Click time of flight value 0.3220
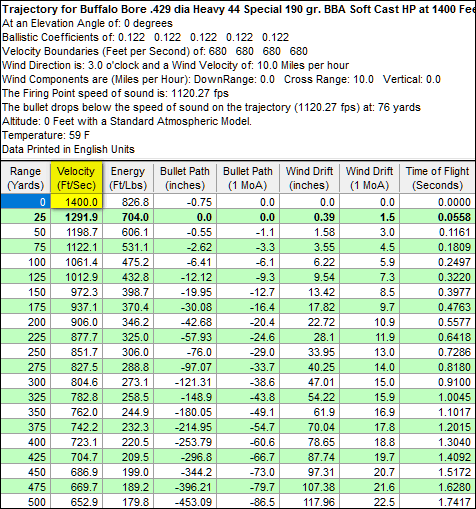This screenshot has height=509, width=476. [x=438, y=277]
